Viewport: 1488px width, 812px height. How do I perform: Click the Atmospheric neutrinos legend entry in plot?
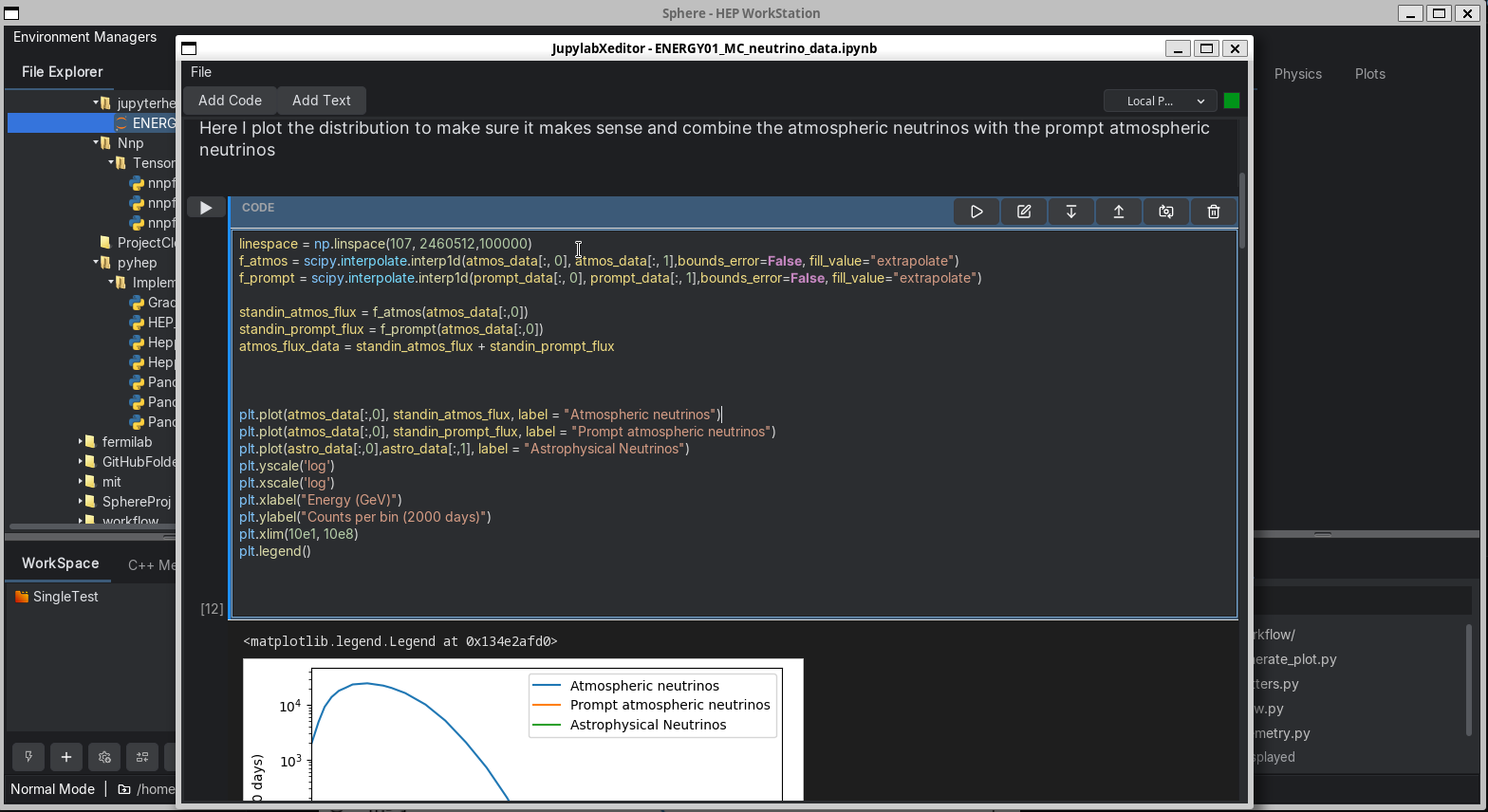[644, 686]
